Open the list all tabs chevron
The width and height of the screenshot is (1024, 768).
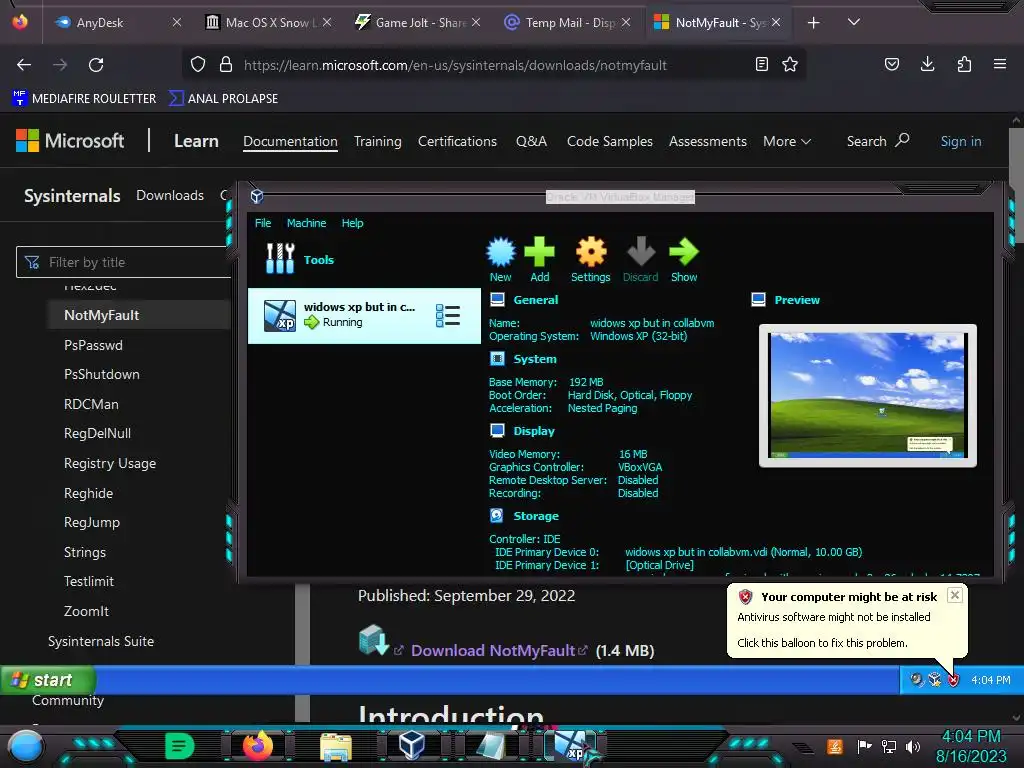854,22
